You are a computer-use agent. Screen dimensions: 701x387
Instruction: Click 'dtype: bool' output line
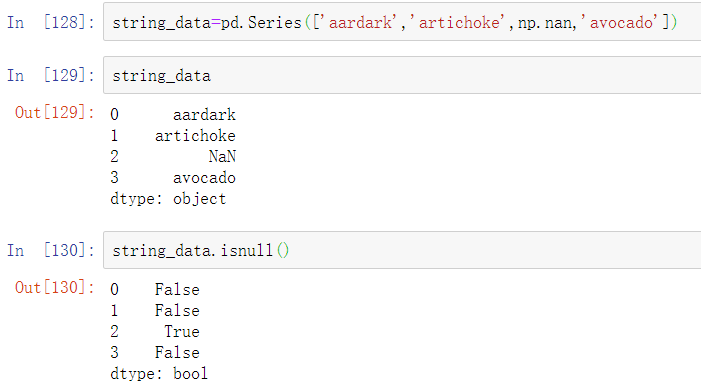pyautogui.click(x=159, y=373)
